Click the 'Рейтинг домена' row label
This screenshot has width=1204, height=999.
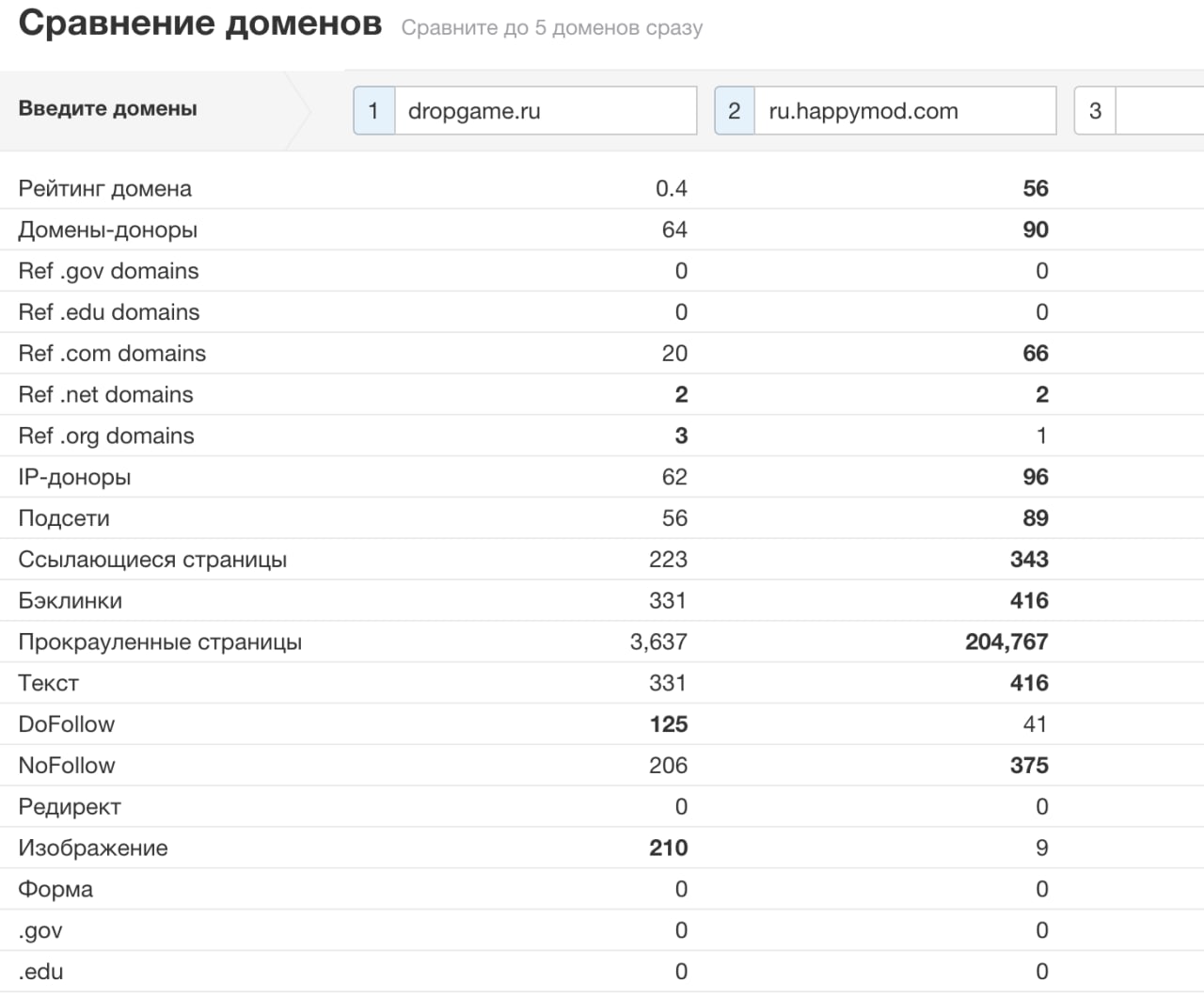point(105,188)
